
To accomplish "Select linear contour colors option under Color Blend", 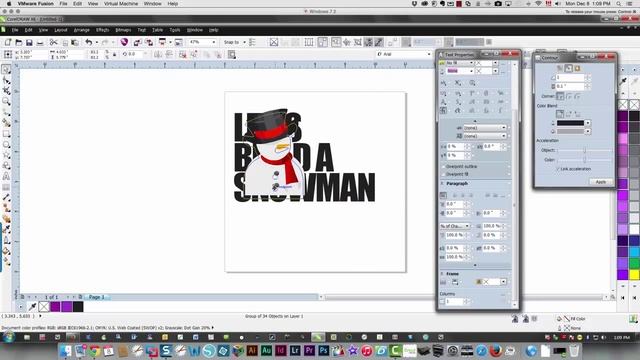I will 560,114.
